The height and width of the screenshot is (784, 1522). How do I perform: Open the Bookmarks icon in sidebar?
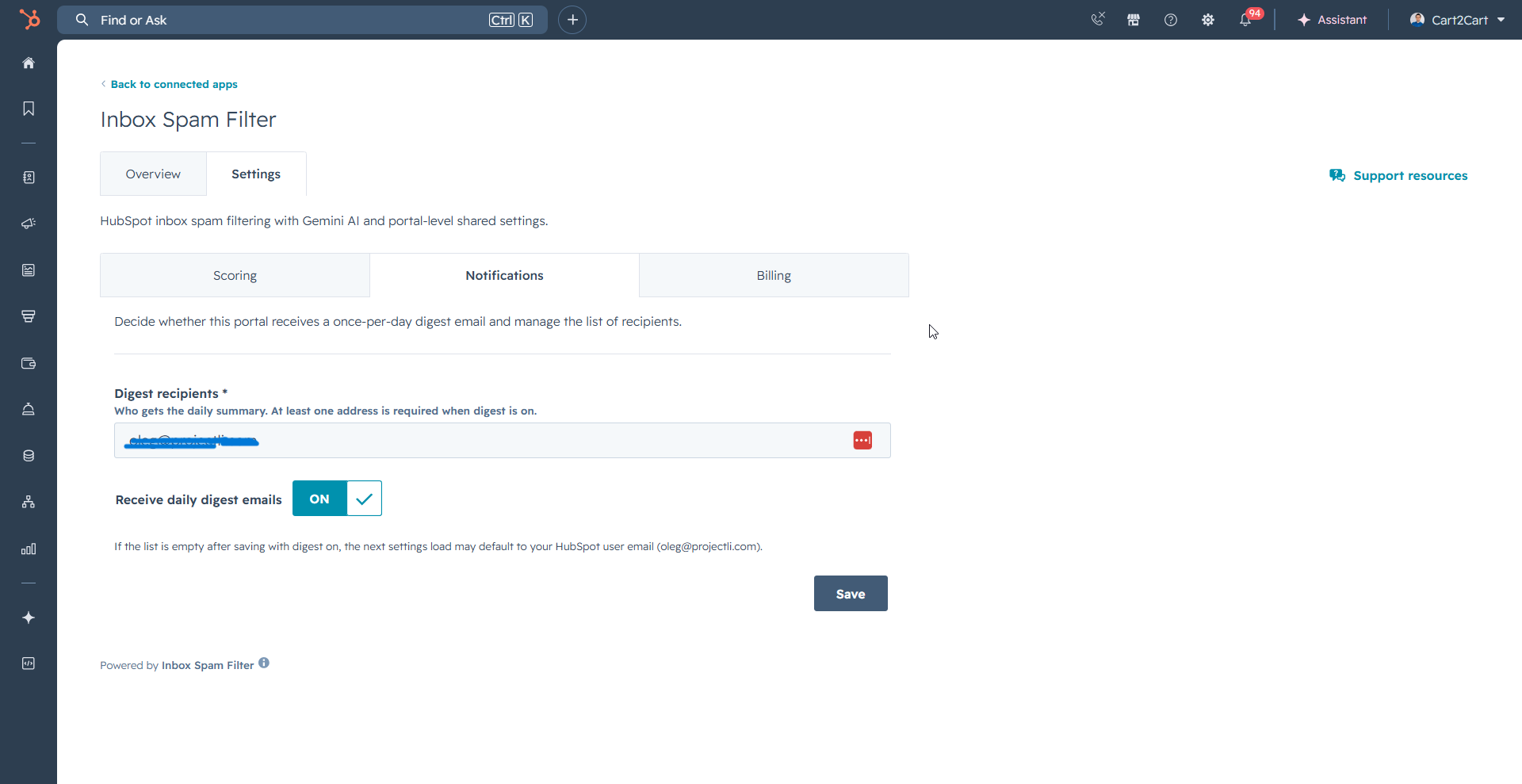pos(29,109)
